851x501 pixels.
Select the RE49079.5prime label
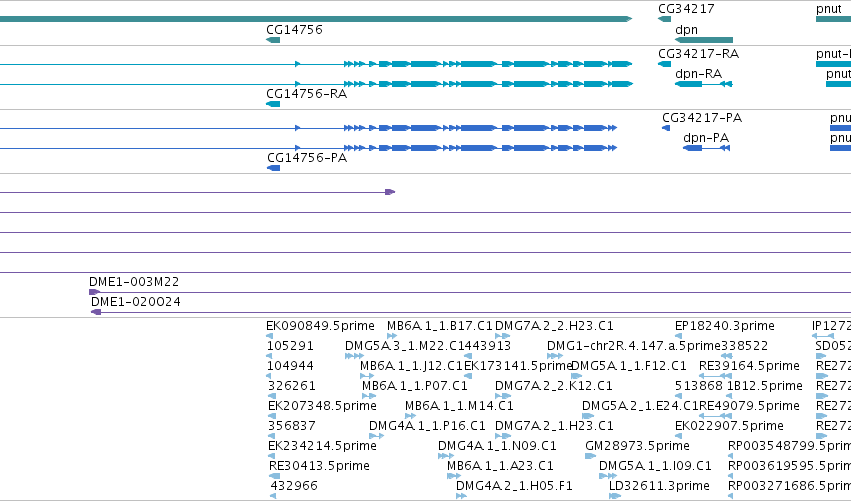tap(750, 406)
